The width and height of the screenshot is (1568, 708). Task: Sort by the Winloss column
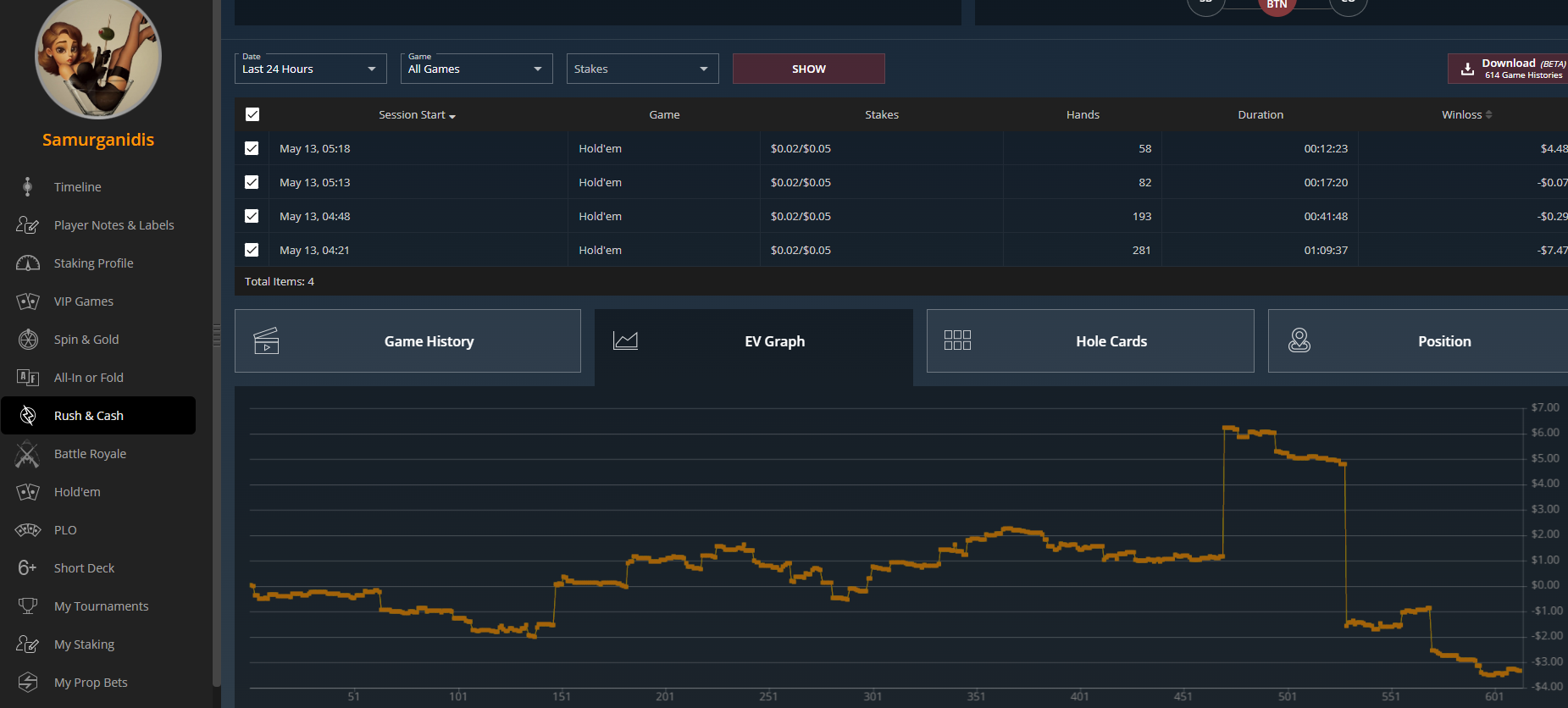[x=1466, y=114]
